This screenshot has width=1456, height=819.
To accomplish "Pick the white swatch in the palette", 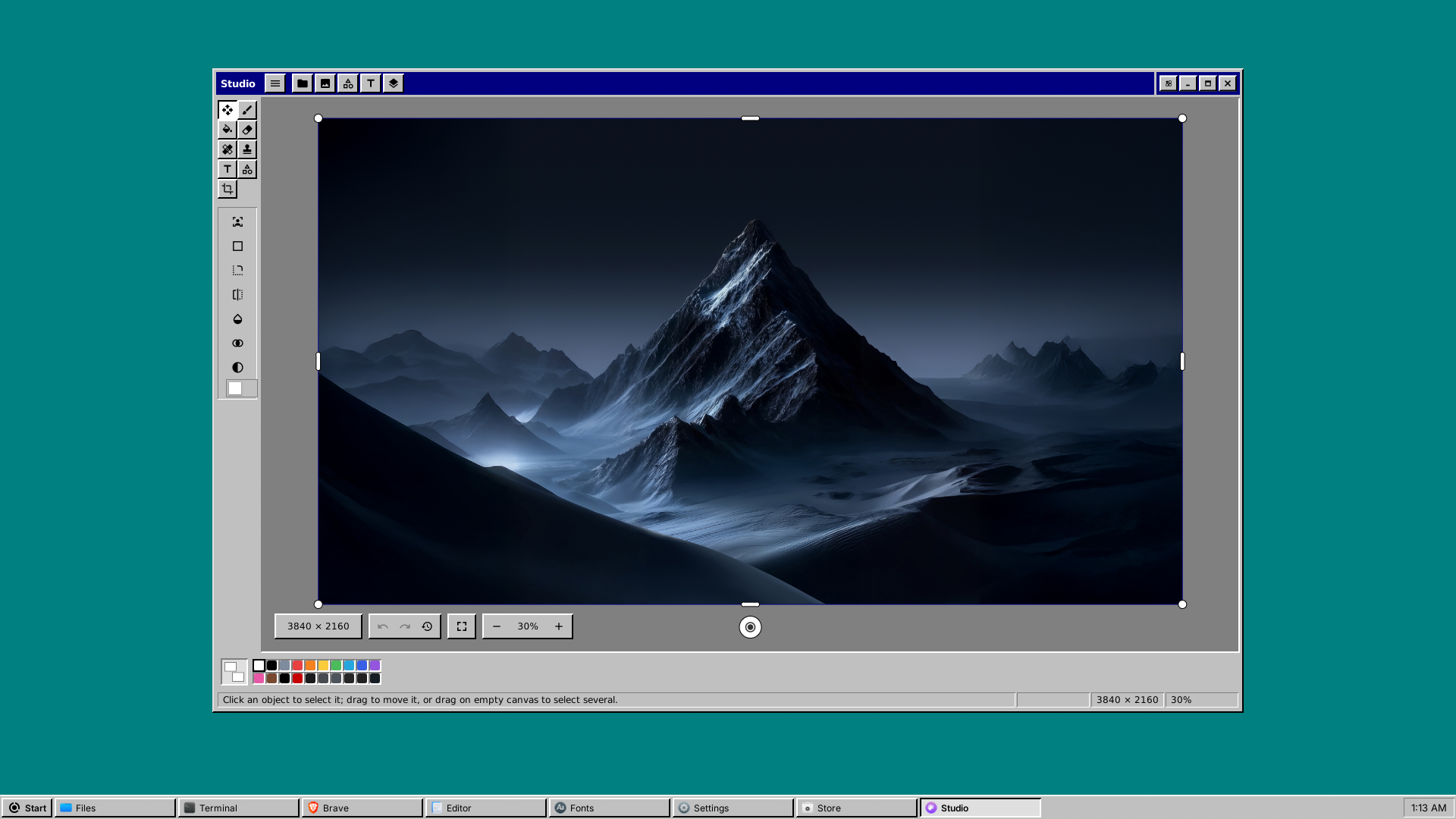I will coord(259,666).
